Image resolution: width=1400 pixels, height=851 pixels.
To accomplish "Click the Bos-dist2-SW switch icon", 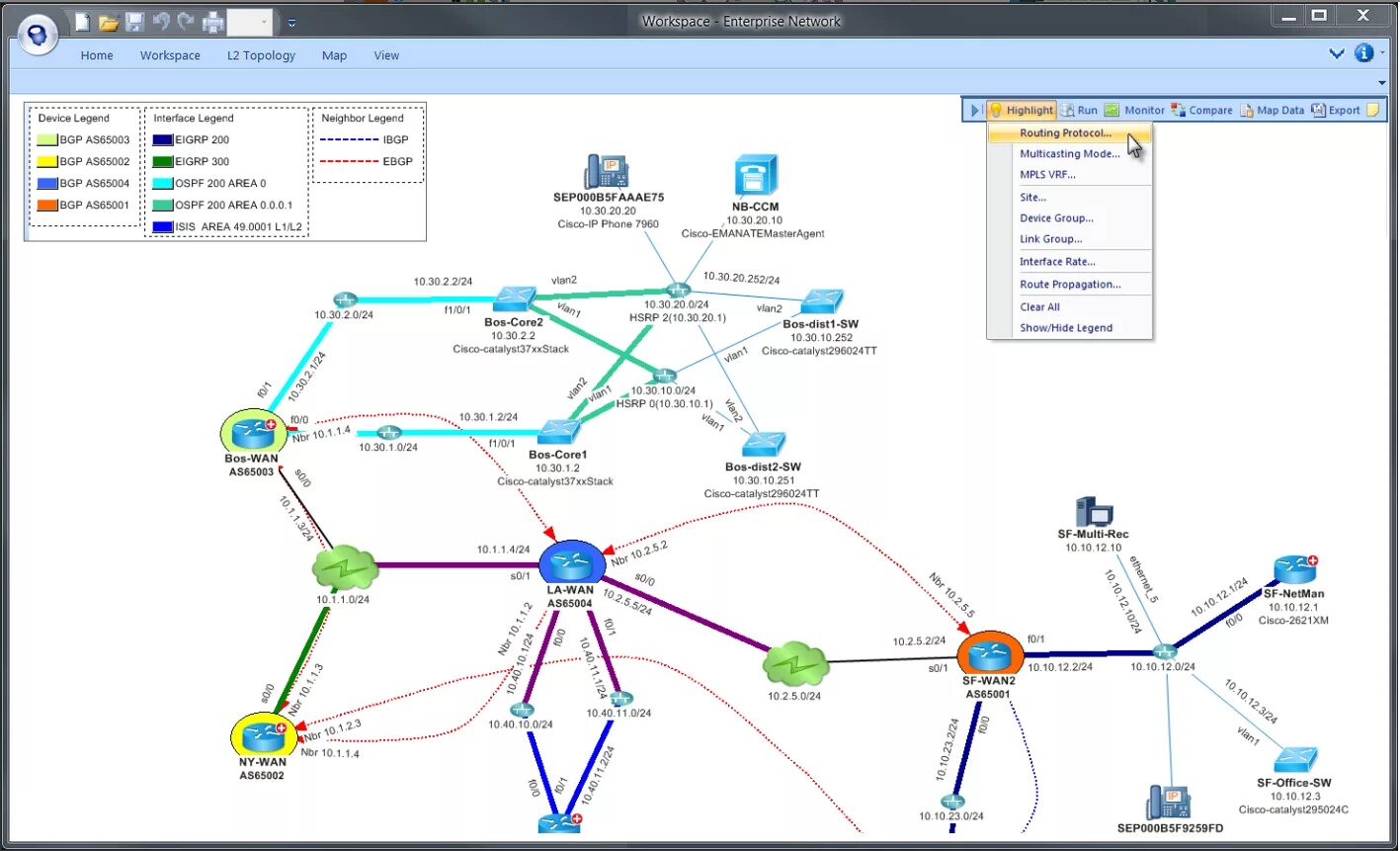I will 763,444.
